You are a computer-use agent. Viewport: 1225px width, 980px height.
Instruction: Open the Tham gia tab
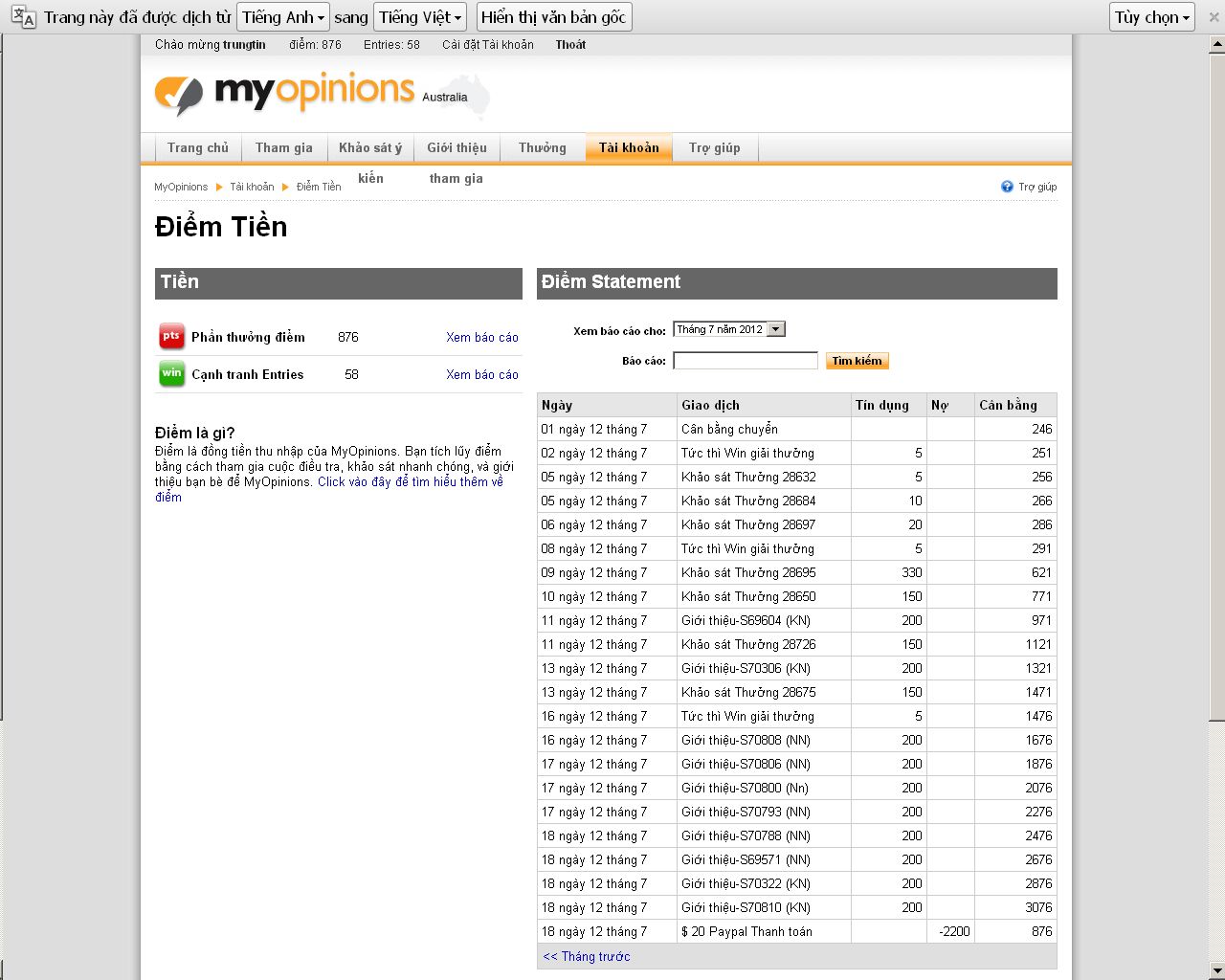click(x=283, y=147)
